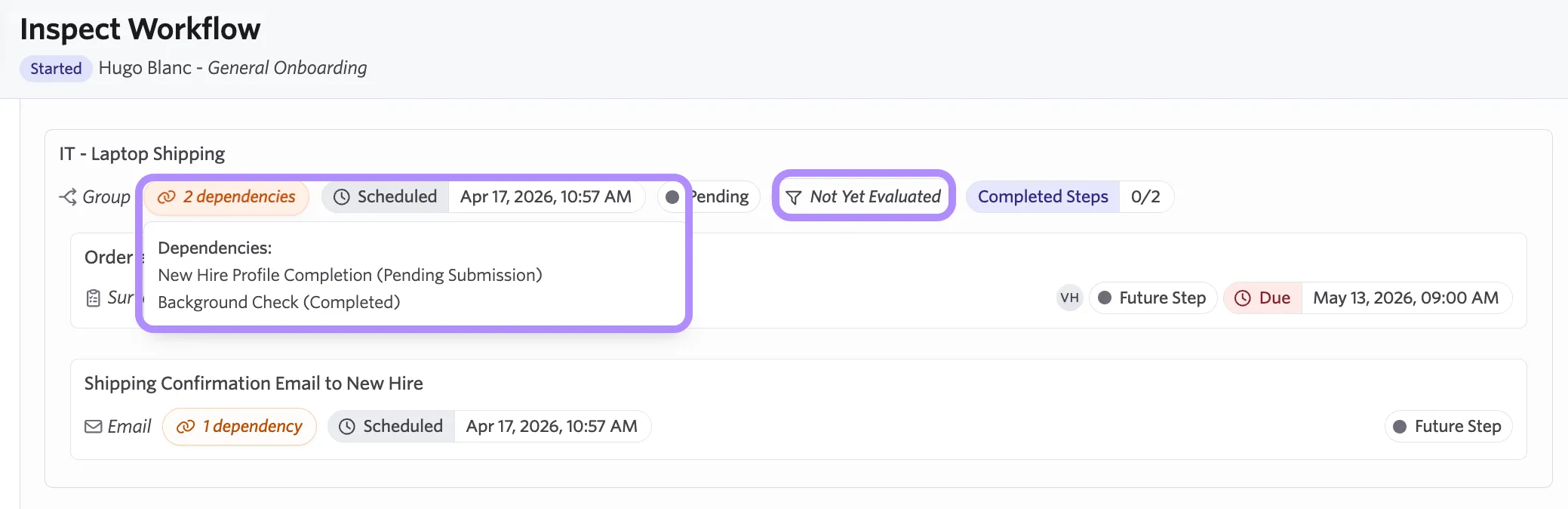Click the clock icon beside Apr 17, 10:57 AM in IT - Laptop Shipping row
Screen dimensions: 1568x509
[342, 197]
